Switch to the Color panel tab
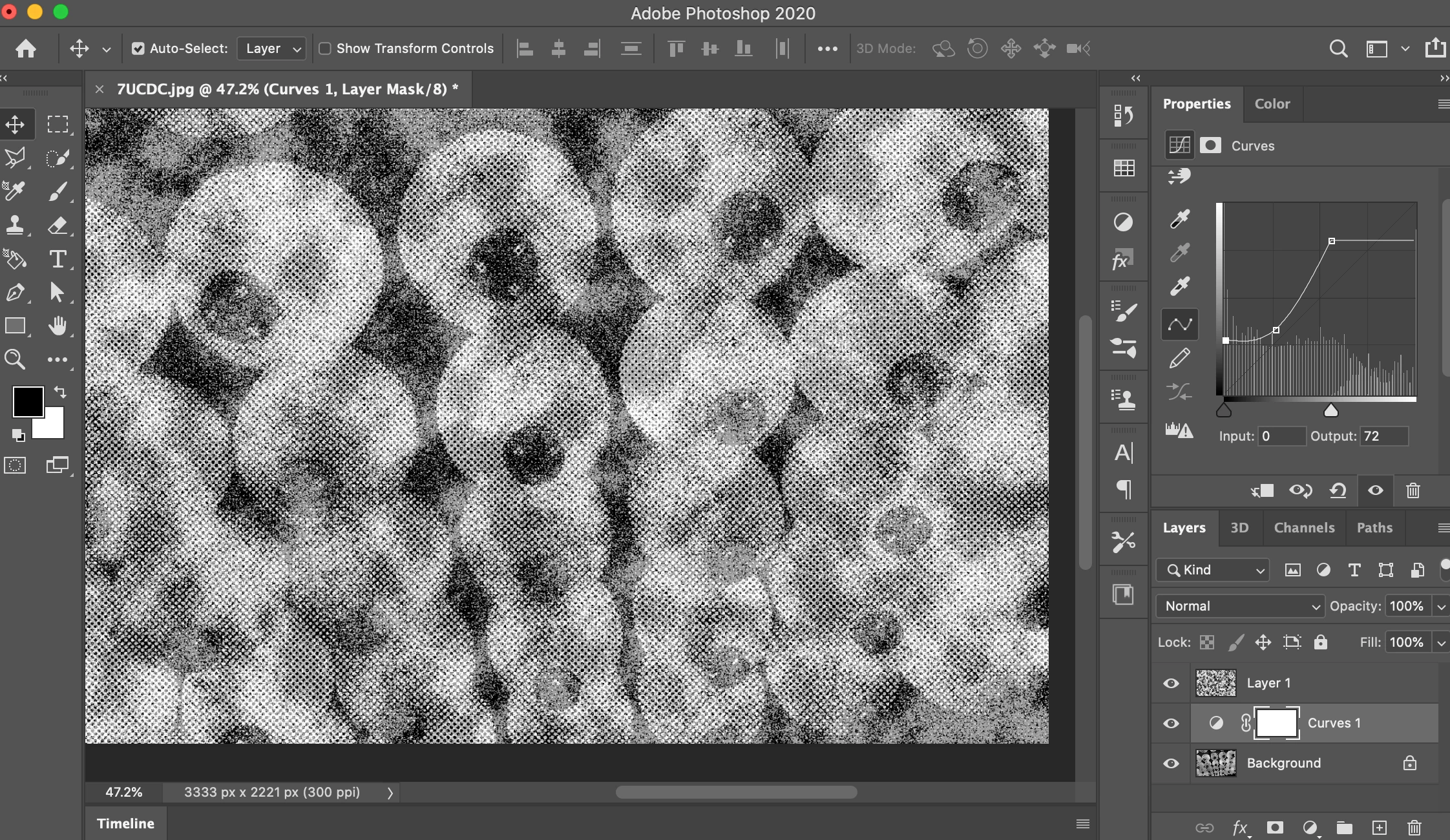The height and width of the screenshot is (840, 1450). point(1272,104)
